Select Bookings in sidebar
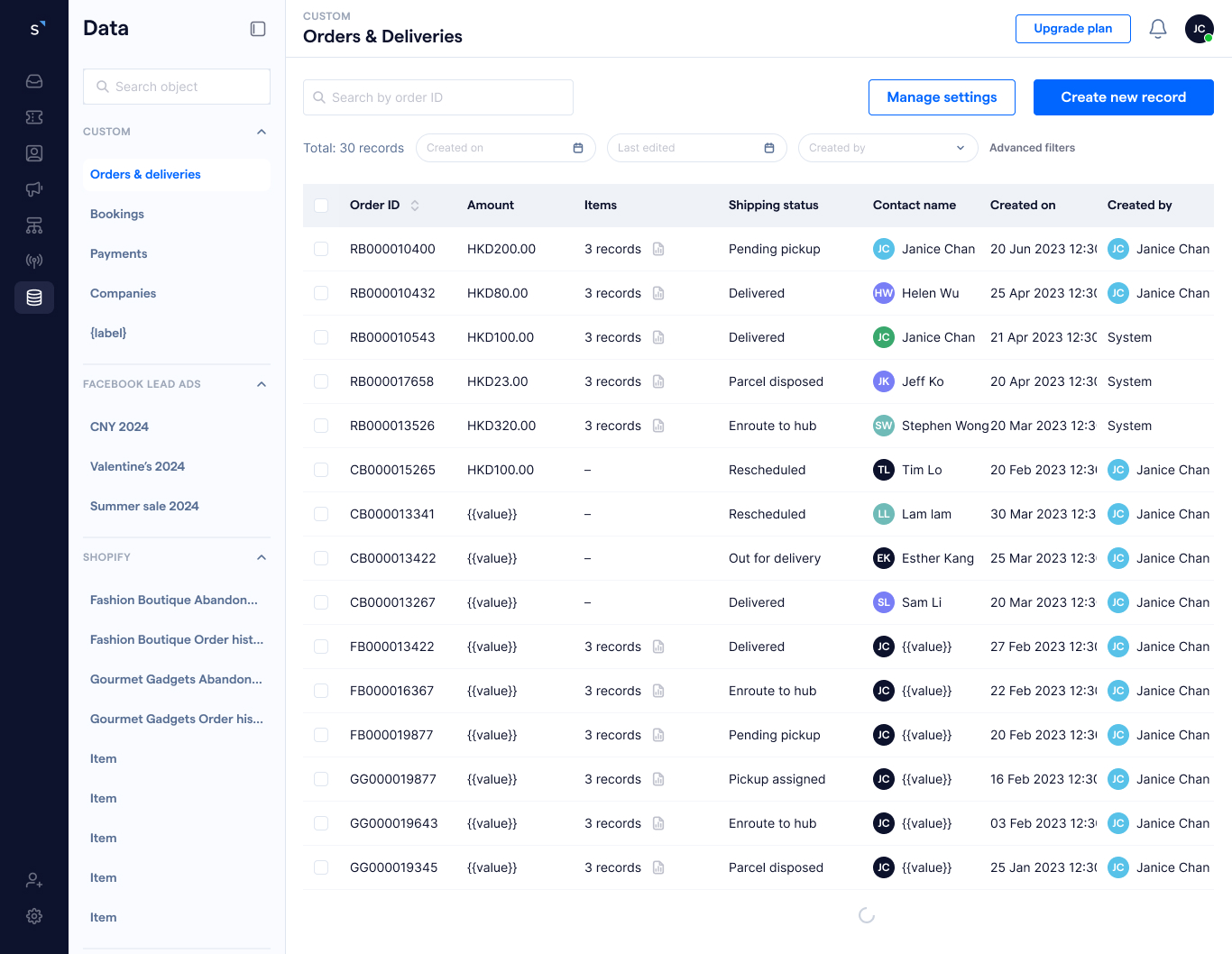Viewport: 1232px width, 954px height. tap(177, 215)
